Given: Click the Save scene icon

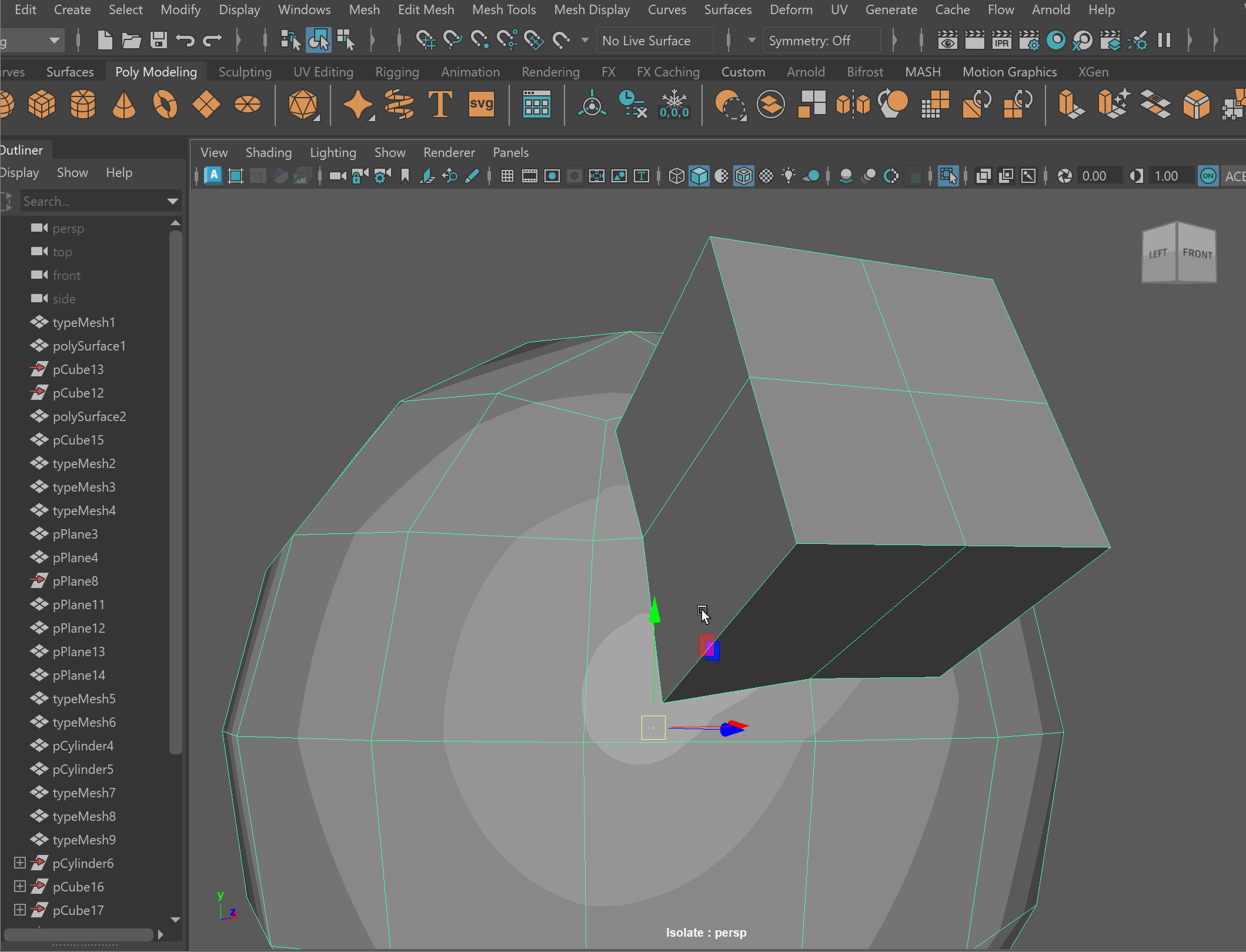Looking at the screenshot, I should tap(158, 41).
